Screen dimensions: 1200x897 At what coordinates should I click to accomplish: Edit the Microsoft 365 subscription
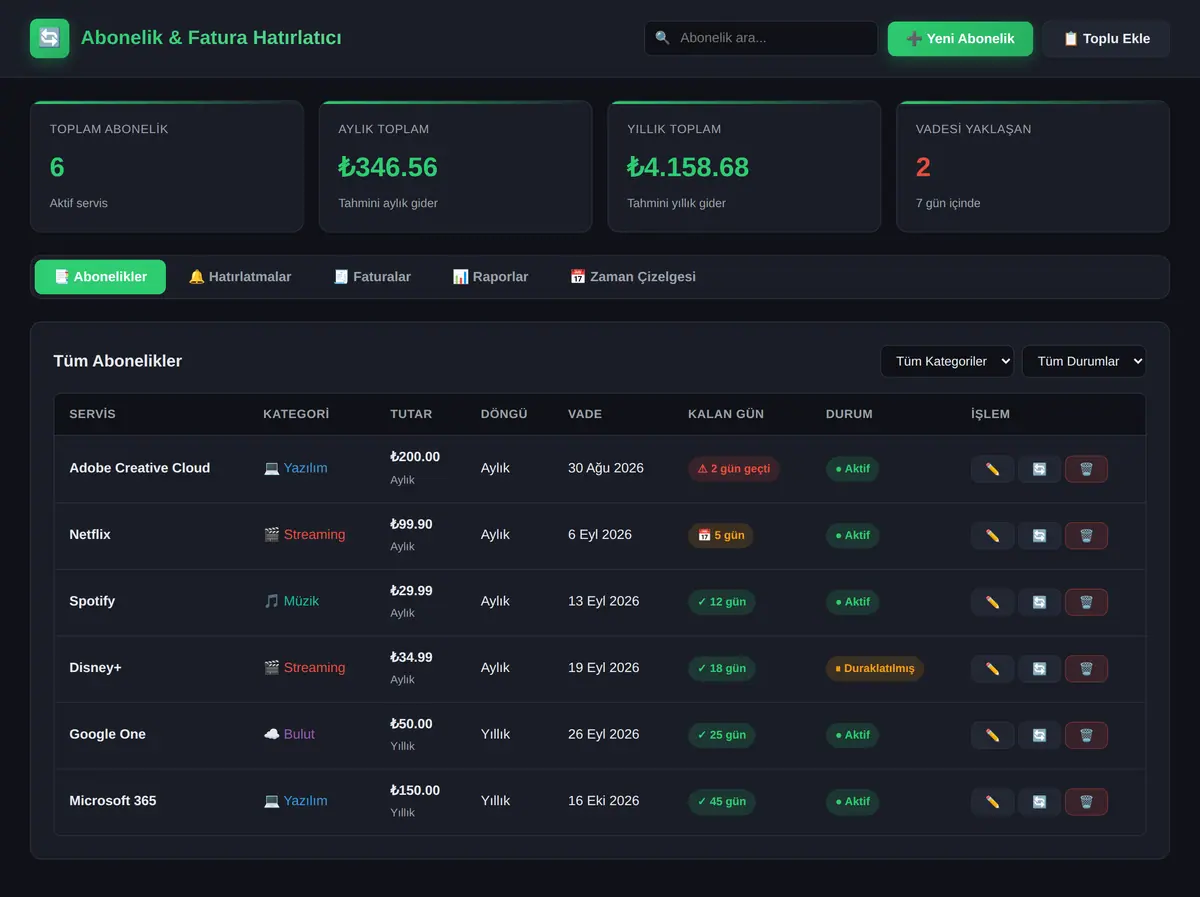point(992,802)
